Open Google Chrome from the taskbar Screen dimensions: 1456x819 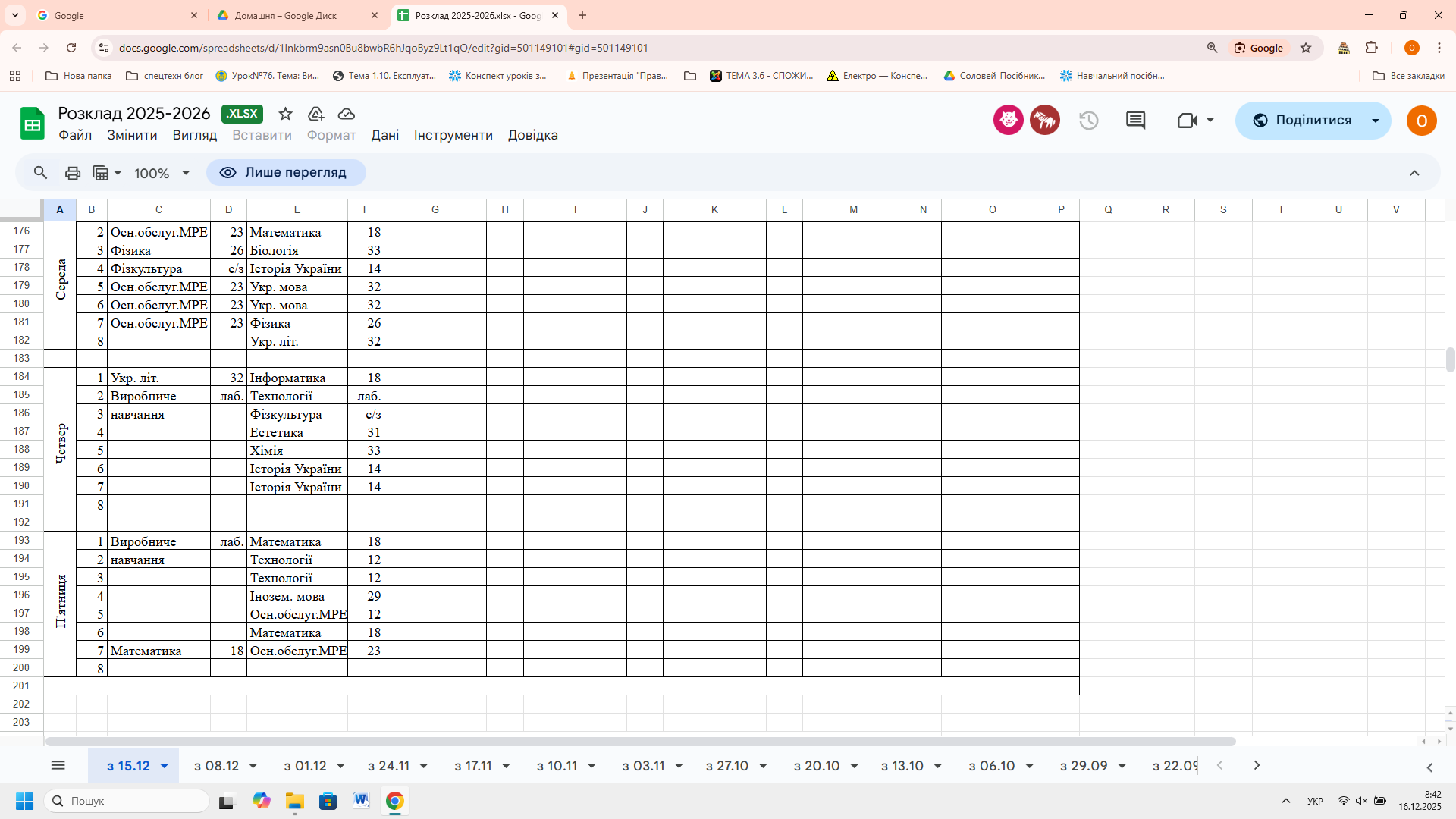pos(394,801)
